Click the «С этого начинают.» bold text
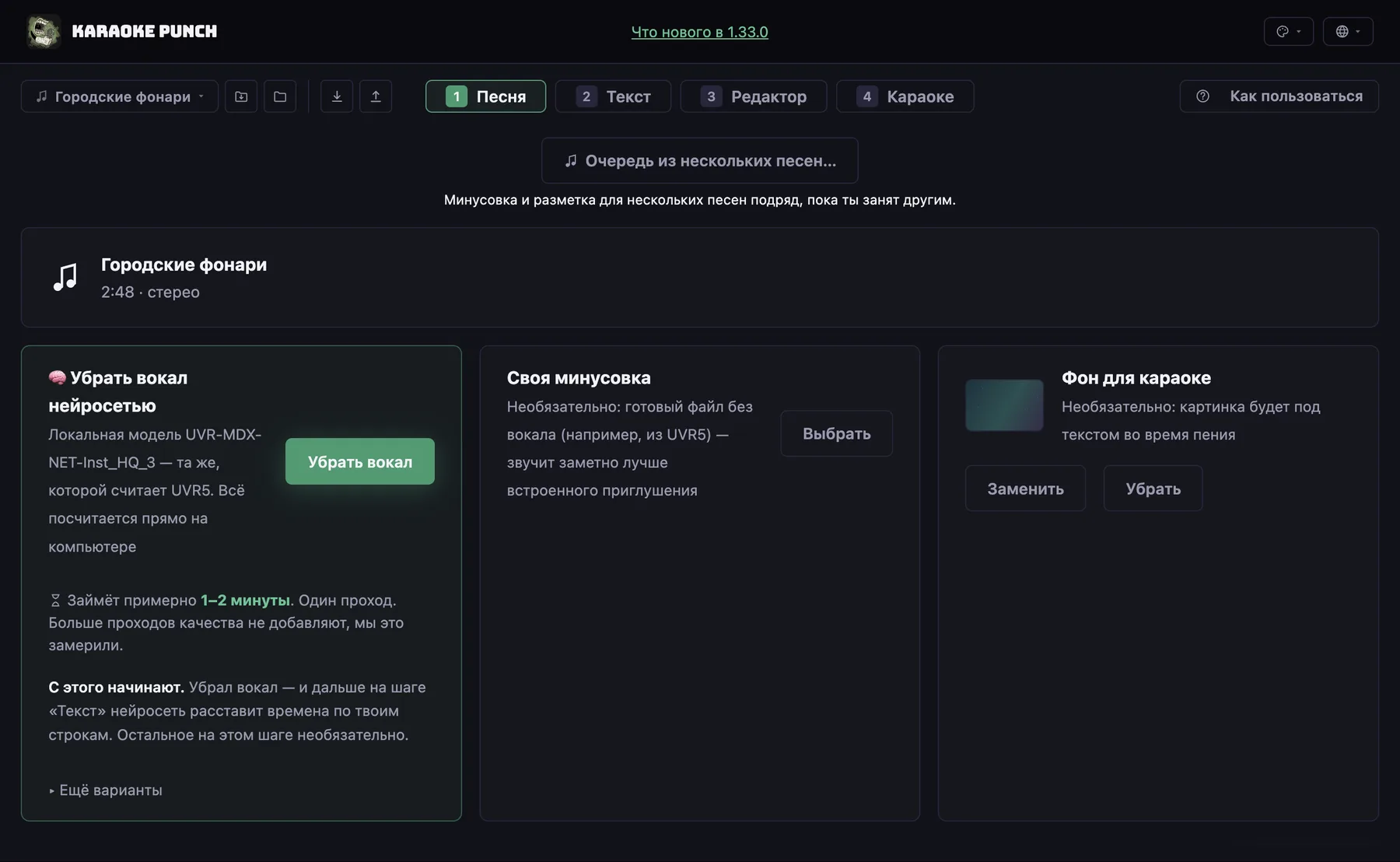The width and height of the screenshot is (1400, 862). [x=116, y=688]
